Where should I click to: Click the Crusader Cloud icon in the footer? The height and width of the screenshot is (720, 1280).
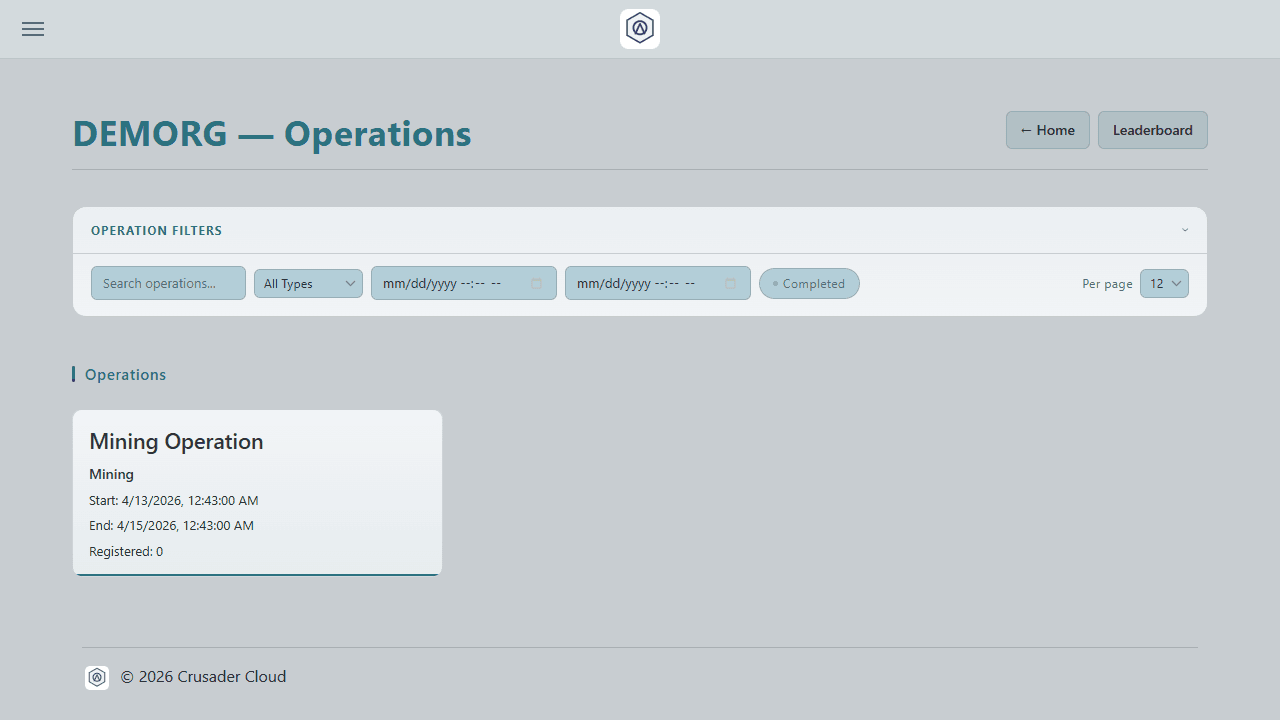[x=97, y=677]
